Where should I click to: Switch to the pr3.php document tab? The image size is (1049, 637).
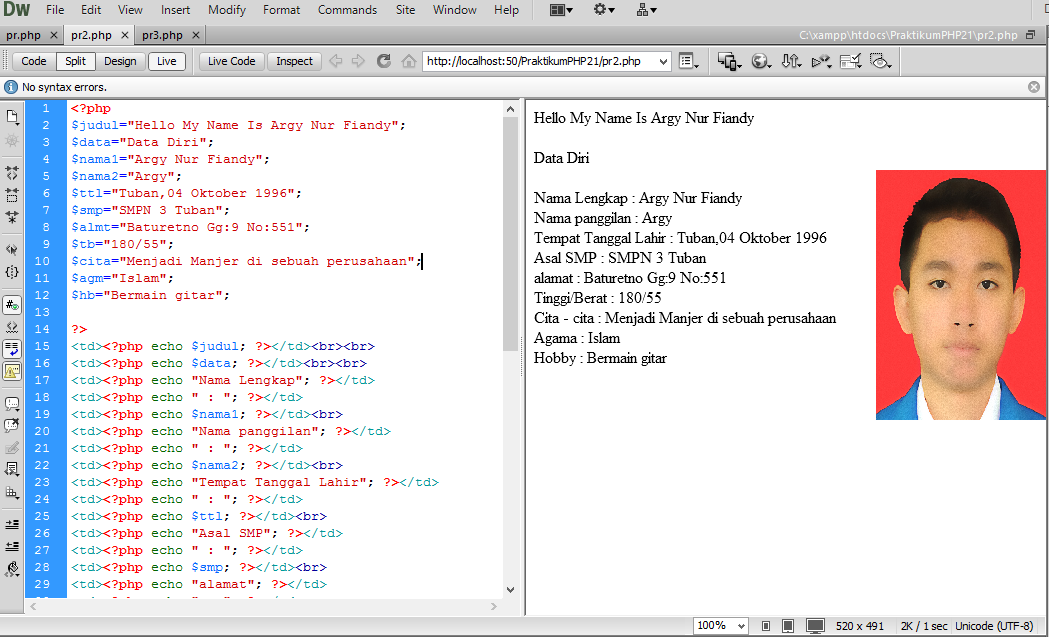click(162, 35)
